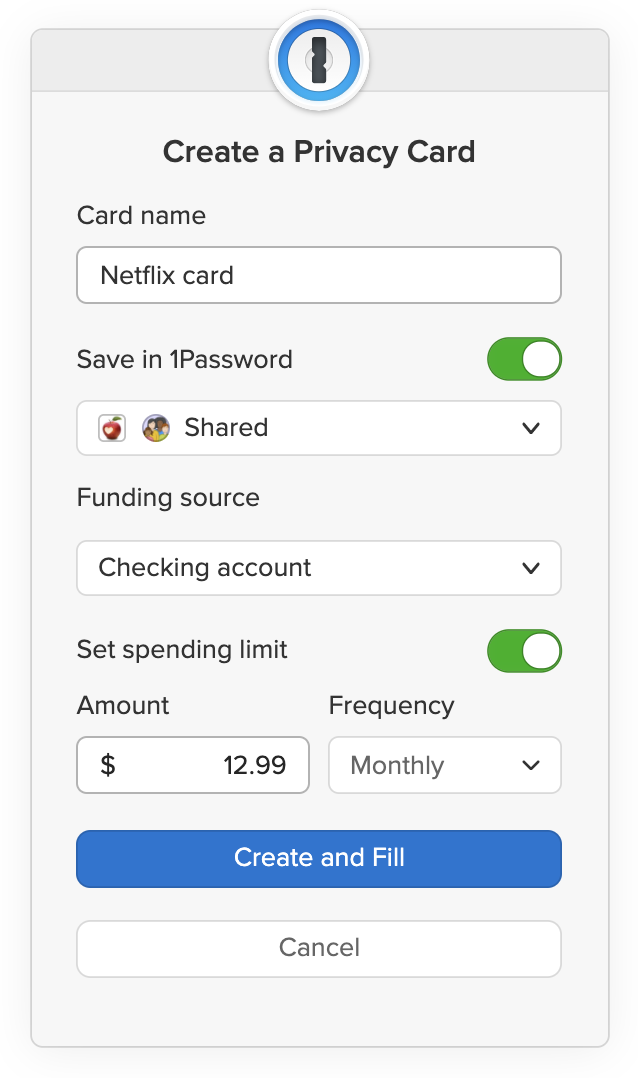
Task: Click the Frequency label
Action: tap(391, 705)
